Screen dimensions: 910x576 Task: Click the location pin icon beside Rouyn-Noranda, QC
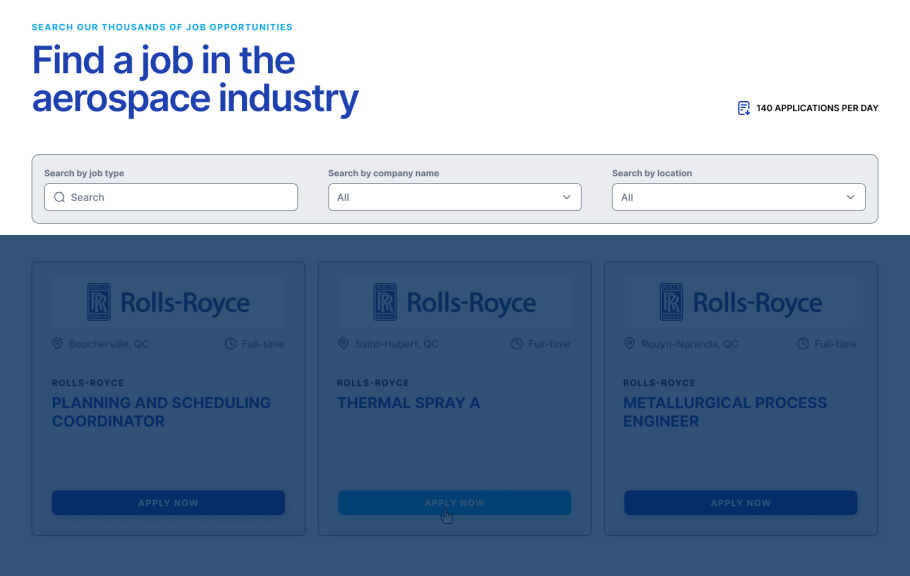[630, 344]
